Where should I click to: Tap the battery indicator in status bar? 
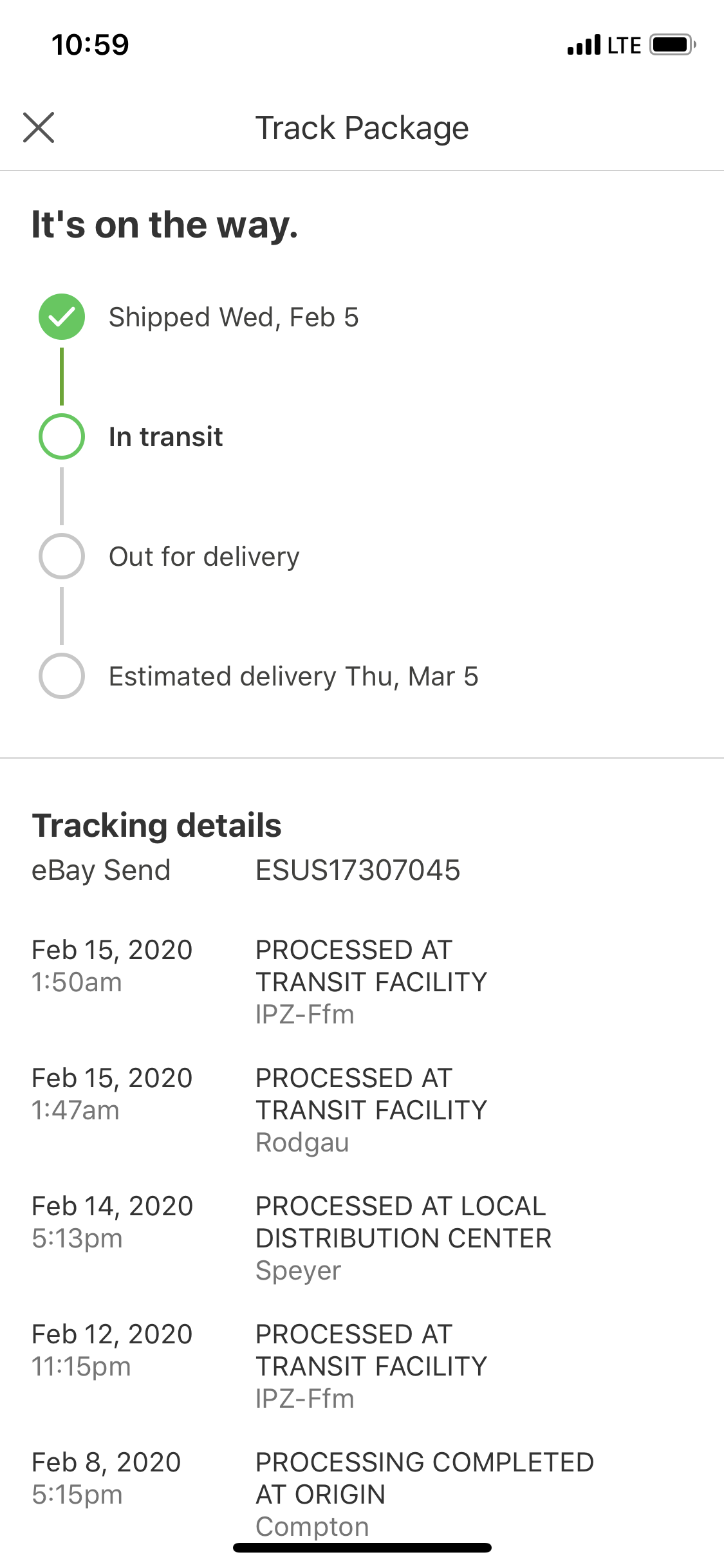[x=673, y=45]
